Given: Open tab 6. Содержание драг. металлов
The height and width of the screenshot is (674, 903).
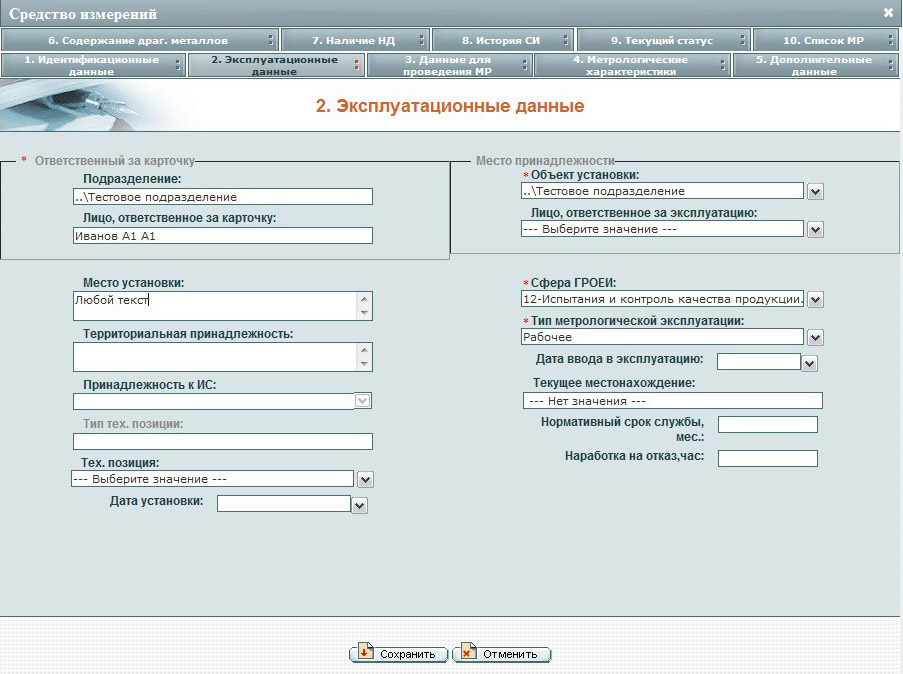Looking at the screenshot, I should click(140, 40).
